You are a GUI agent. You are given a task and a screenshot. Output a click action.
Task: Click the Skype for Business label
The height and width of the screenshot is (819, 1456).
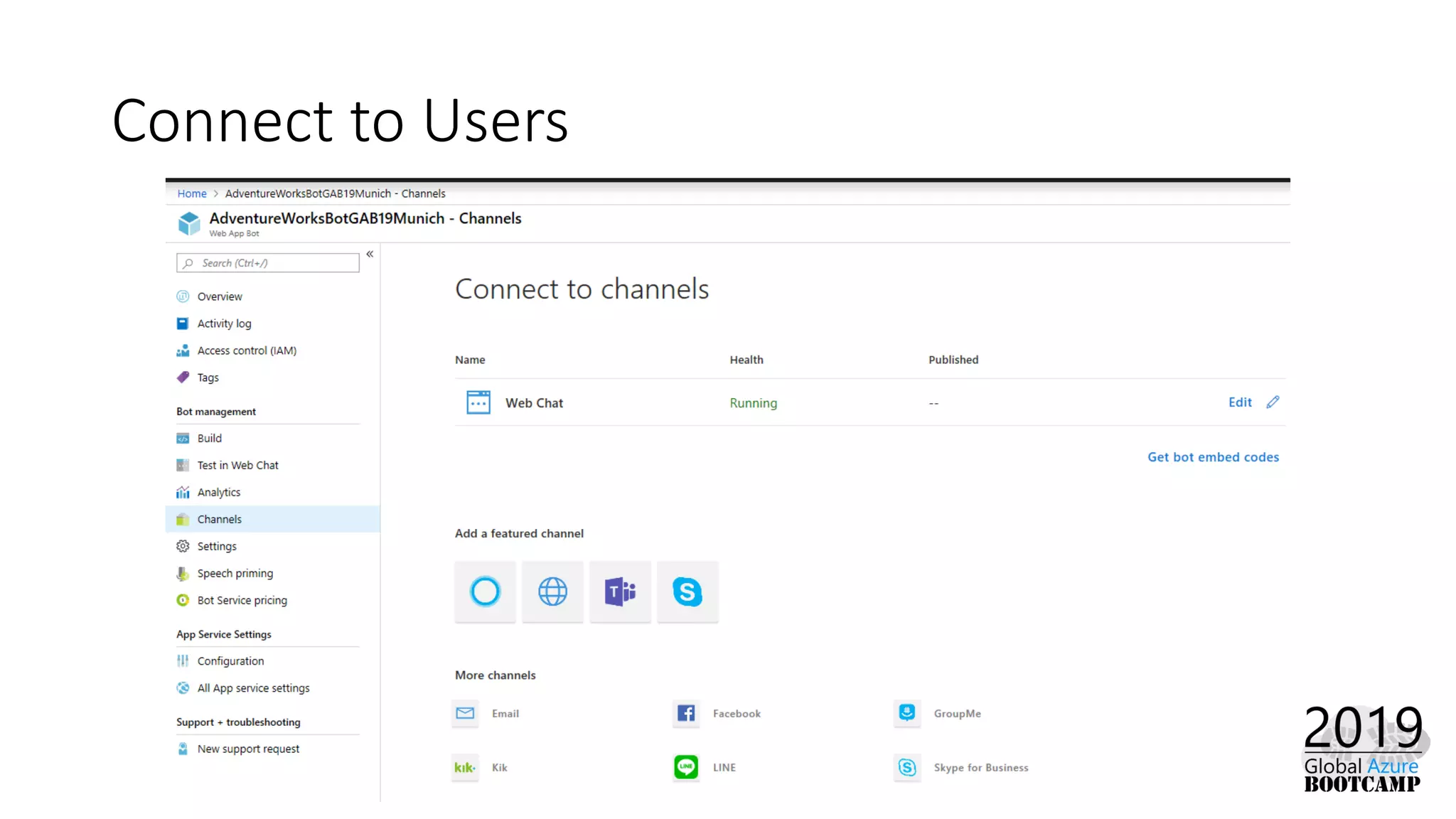coord(981,767)
